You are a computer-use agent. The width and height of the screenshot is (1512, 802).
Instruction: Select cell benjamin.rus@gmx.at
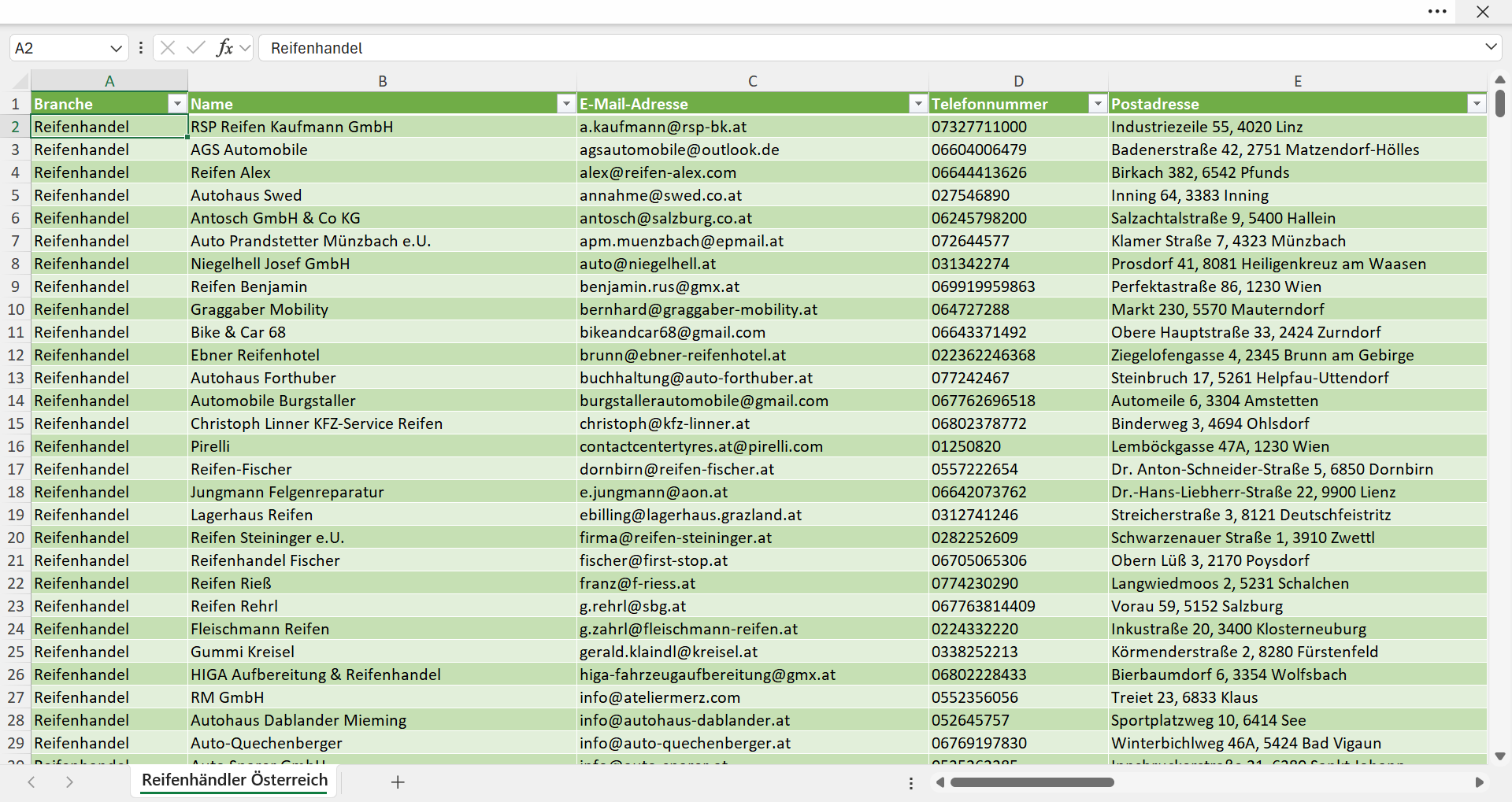(753, 286)
